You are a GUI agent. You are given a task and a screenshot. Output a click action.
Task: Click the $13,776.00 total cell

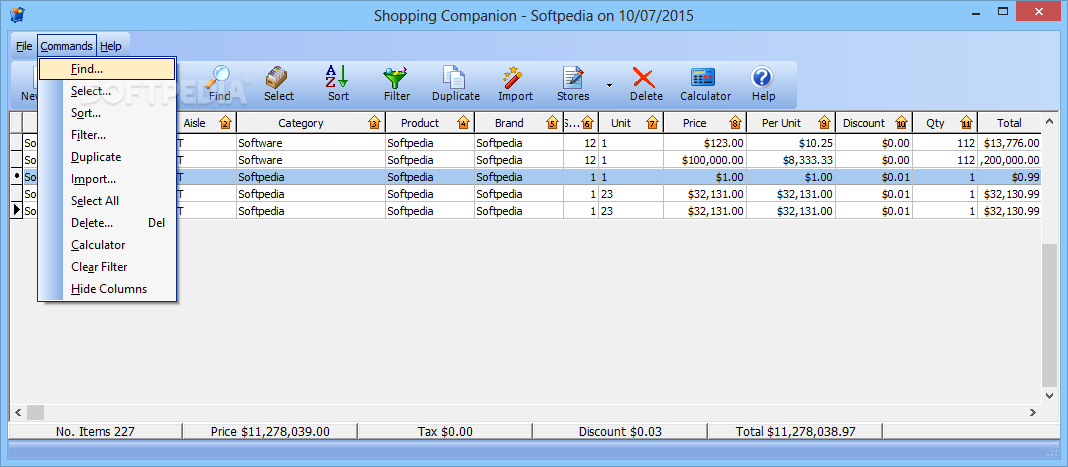1009,143
